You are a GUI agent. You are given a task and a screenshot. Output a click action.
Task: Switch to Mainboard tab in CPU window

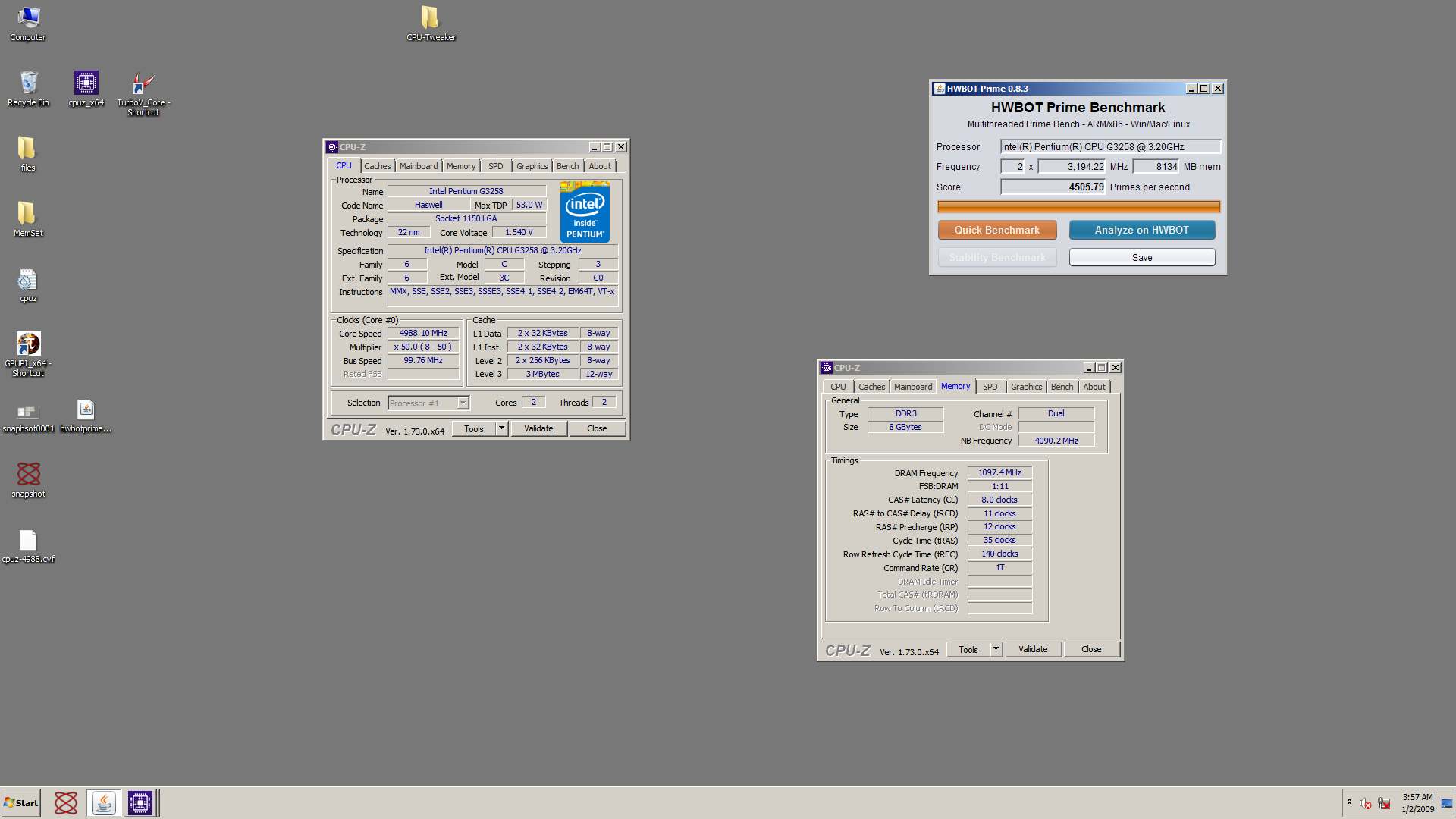[x=419, y=166]
